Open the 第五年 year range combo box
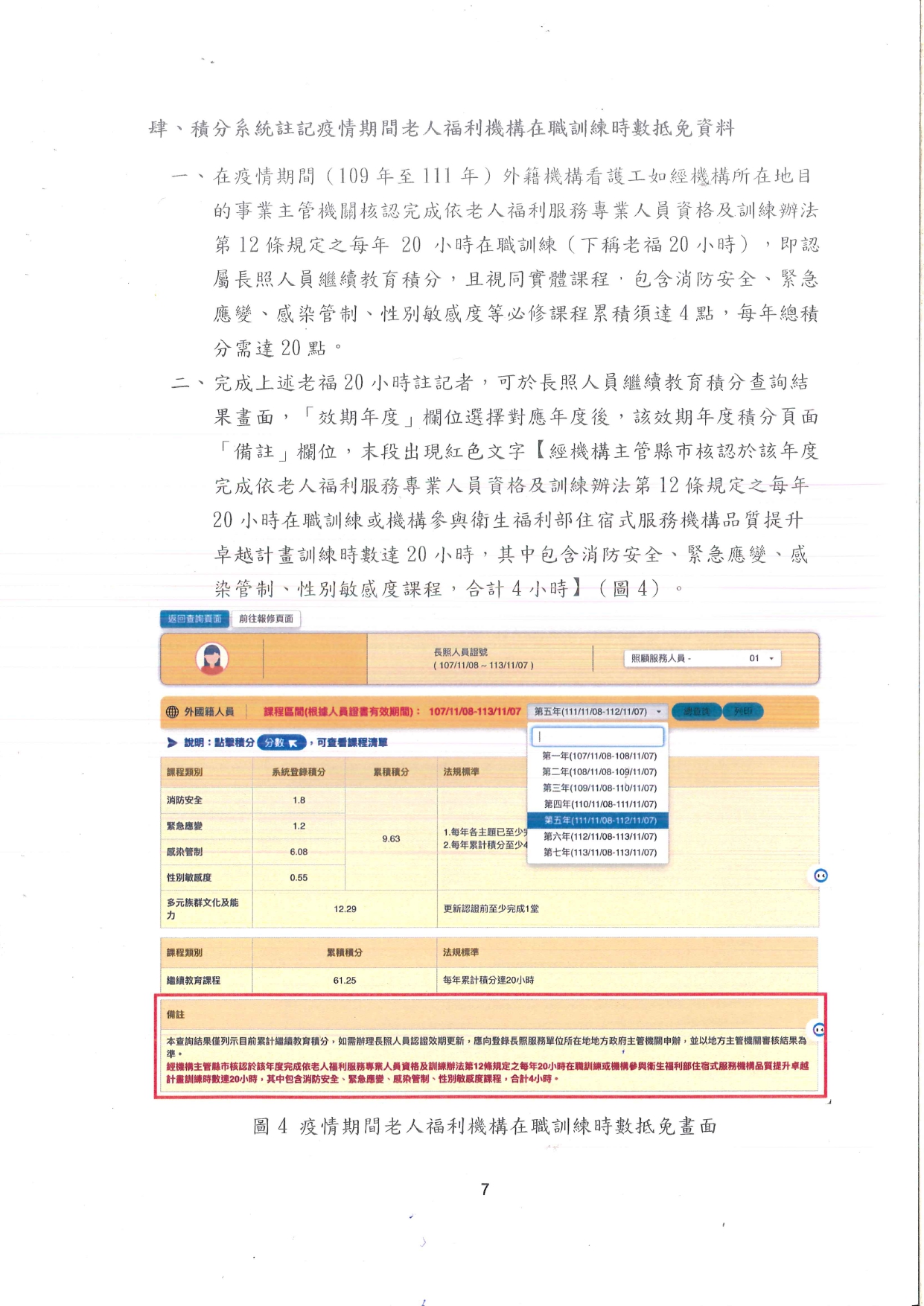Screen dimensions: 924x1306 pyautogui.click(x=597, y=712)
